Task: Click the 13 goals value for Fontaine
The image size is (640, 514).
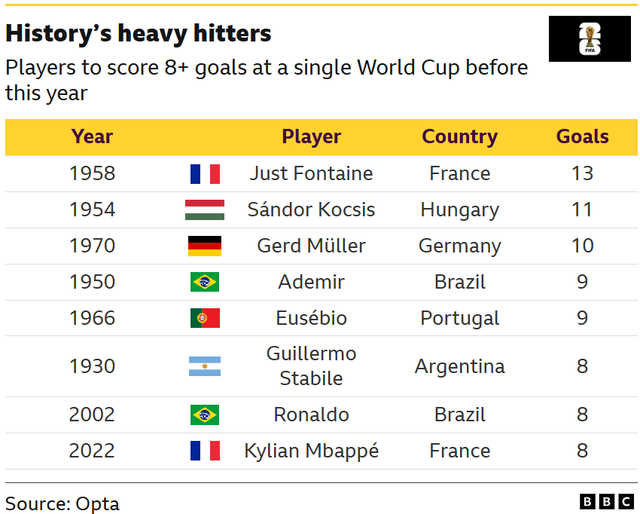Action: pos(582,174)
